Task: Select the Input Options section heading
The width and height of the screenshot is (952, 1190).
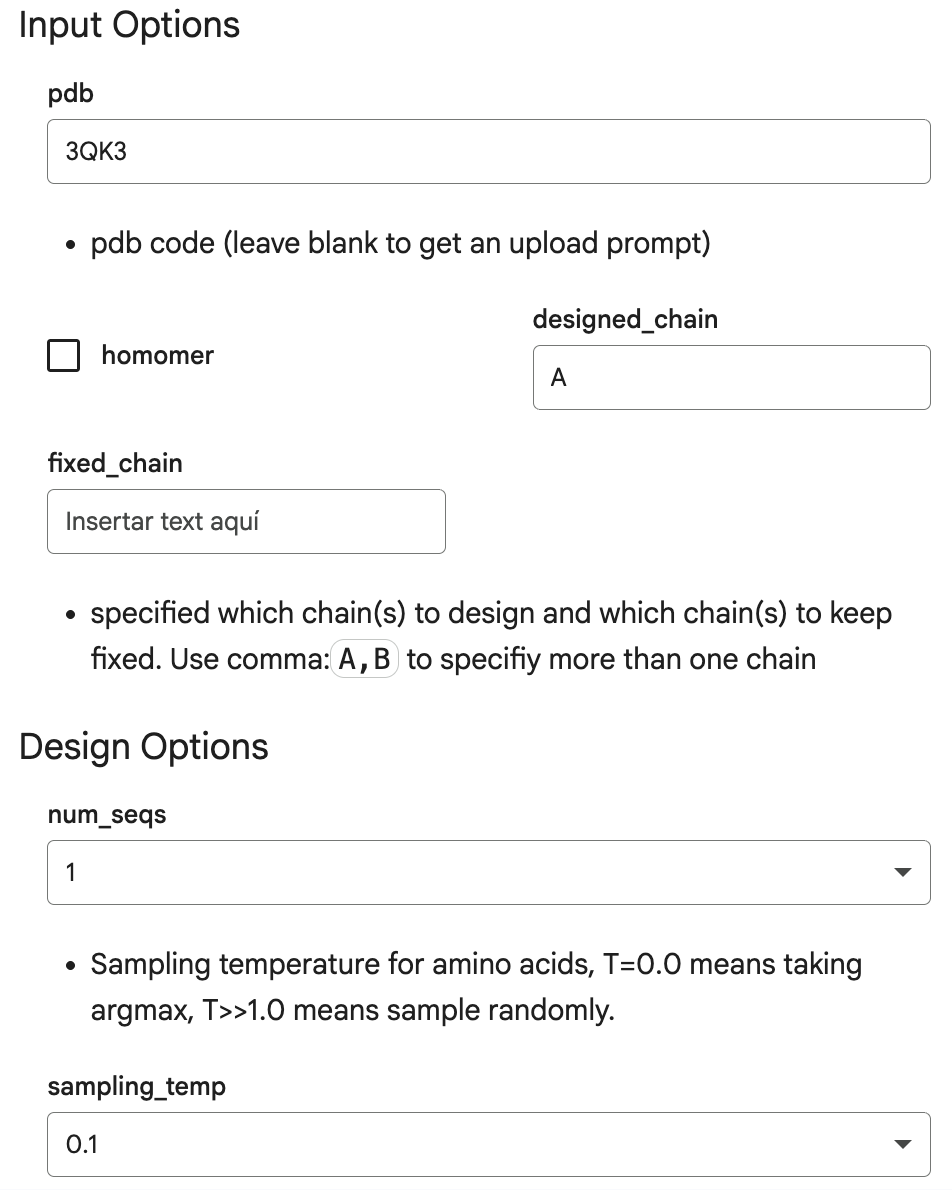Action: [x=129, y=25]
